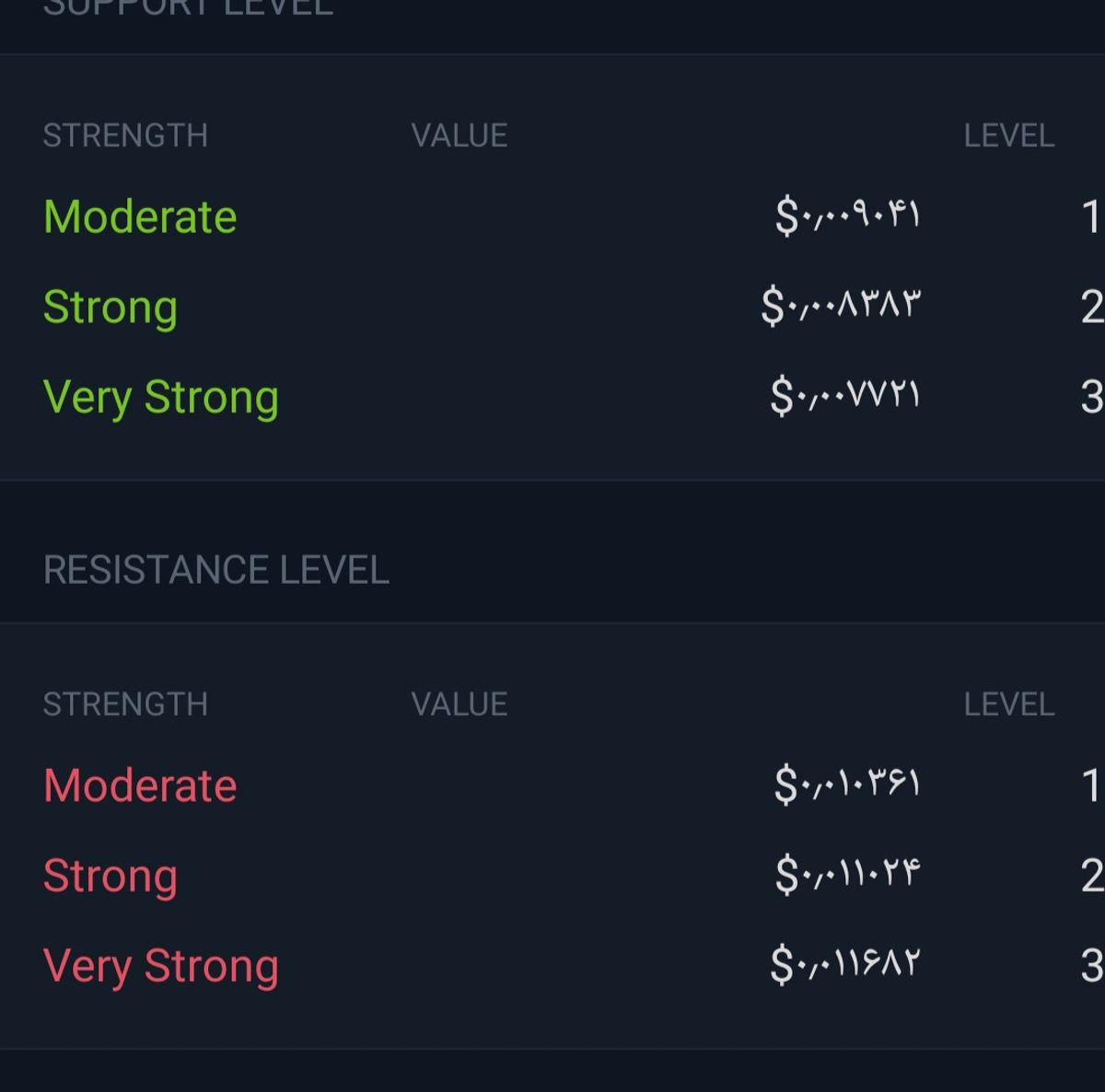1105x1092 pixels.
Task: Select the VALUE column header in resistance table
Action: tap(459, 705)
